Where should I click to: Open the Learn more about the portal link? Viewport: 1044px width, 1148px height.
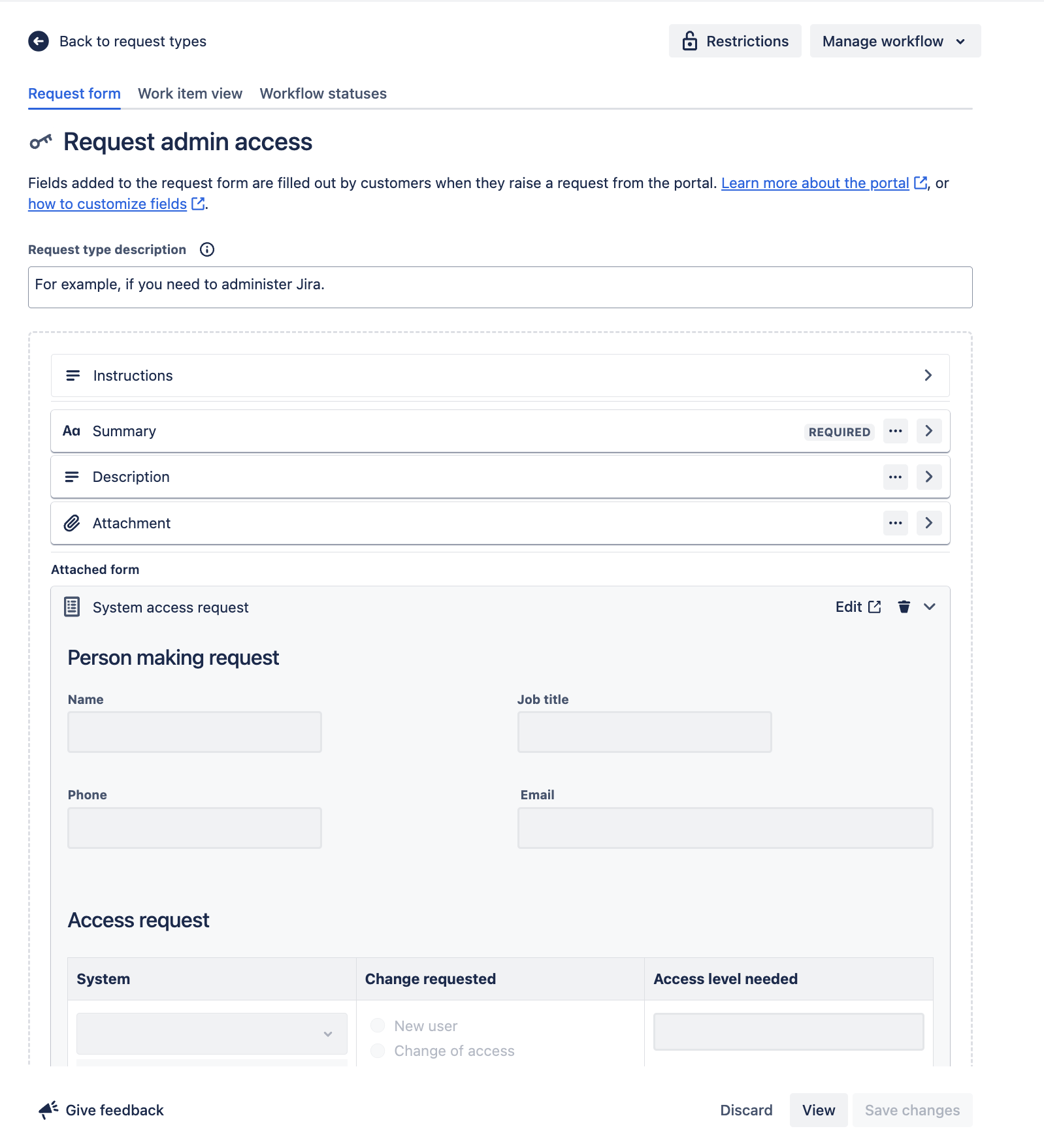[x=815, y=183]
